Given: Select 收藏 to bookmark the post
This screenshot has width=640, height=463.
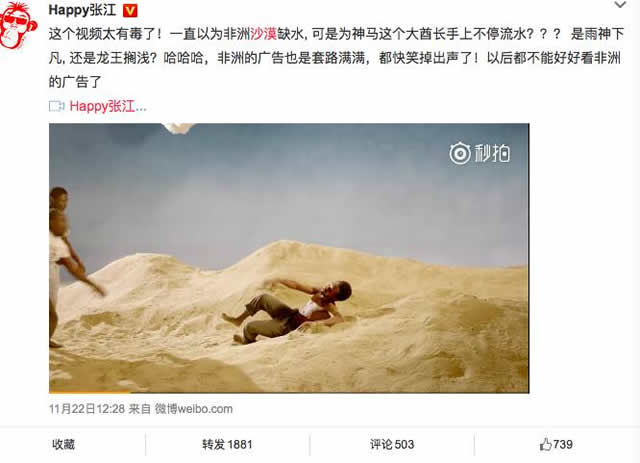Looking at the screenshot, I should 63,444.
